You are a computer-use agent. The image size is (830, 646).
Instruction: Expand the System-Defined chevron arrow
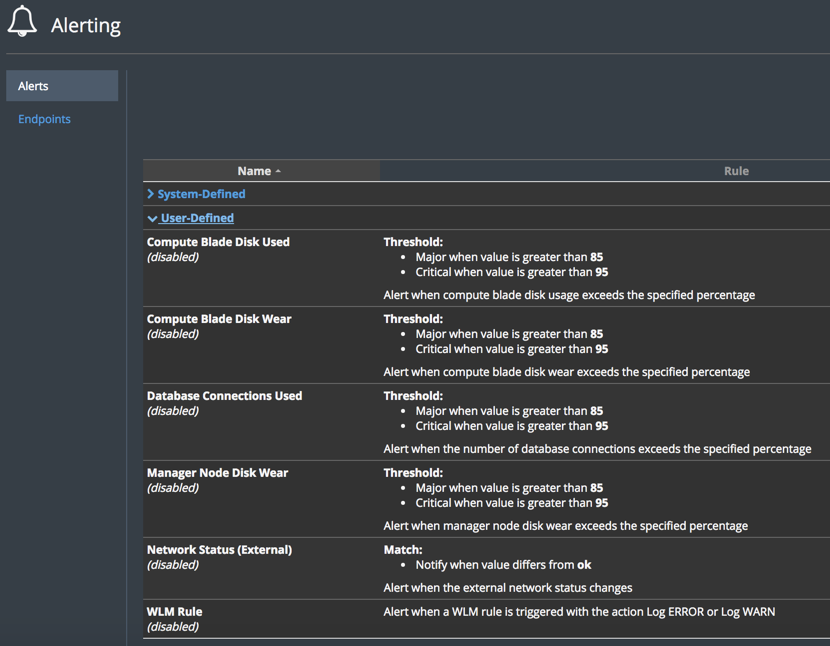[x=151, y=194]
